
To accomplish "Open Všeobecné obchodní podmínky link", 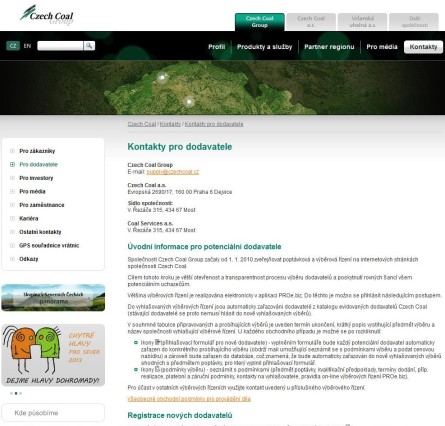I will pos(189,399).
